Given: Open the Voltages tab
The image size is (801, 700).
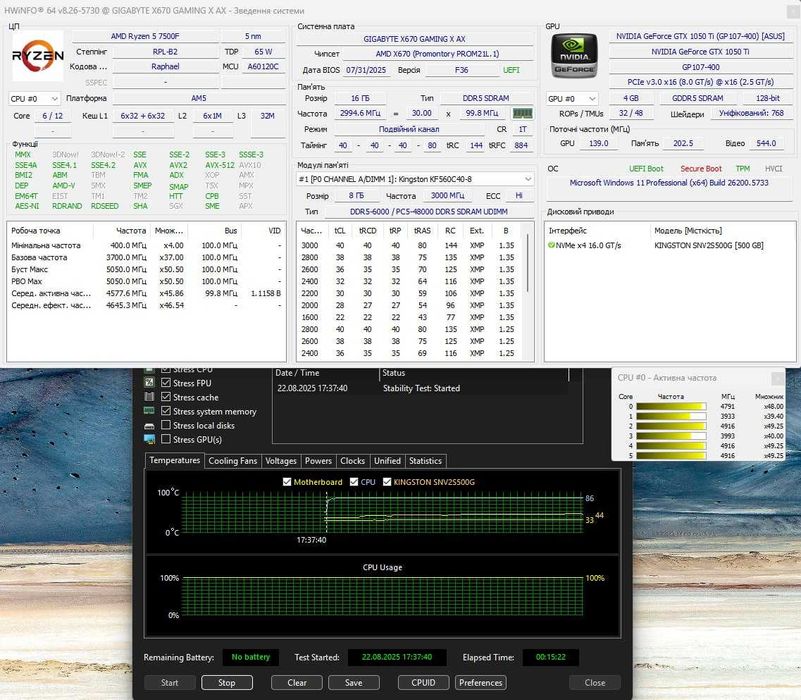Looking at the screenshot, I should point(280,461).
